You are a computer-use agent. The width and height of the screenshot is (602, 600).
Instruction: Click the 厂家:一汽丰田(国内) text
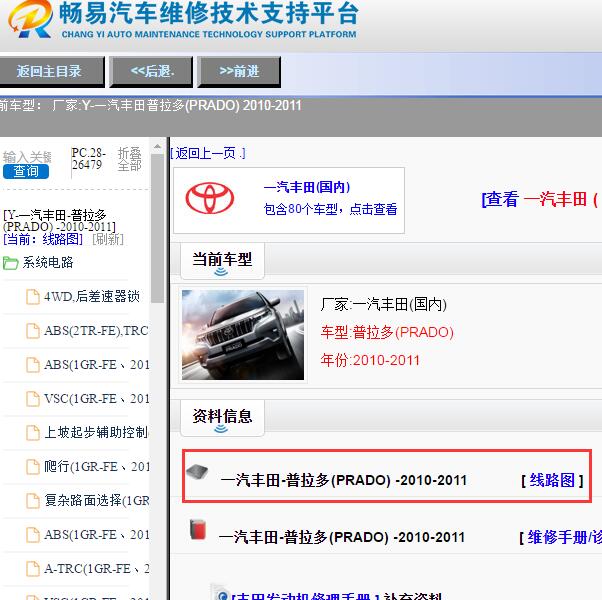(384, 304)
